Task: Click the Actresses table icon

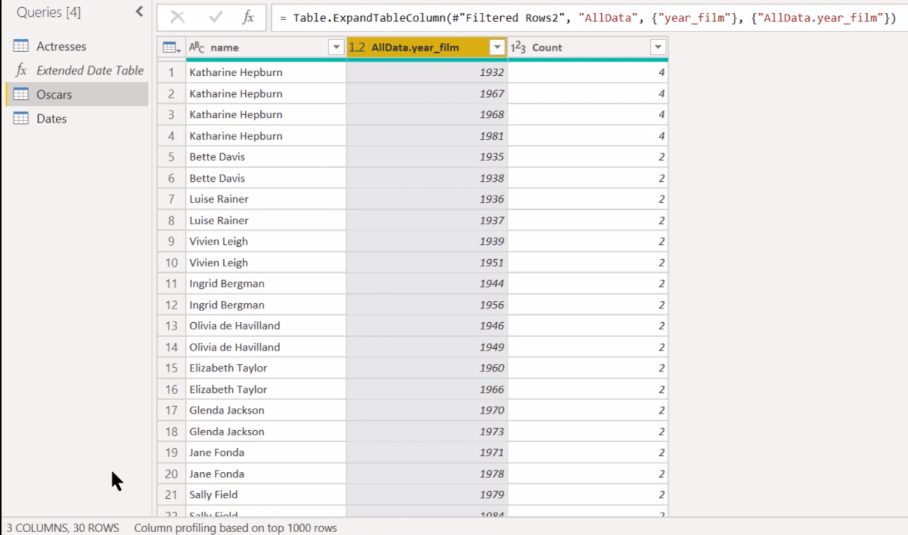Action: (x=21, y=46)
